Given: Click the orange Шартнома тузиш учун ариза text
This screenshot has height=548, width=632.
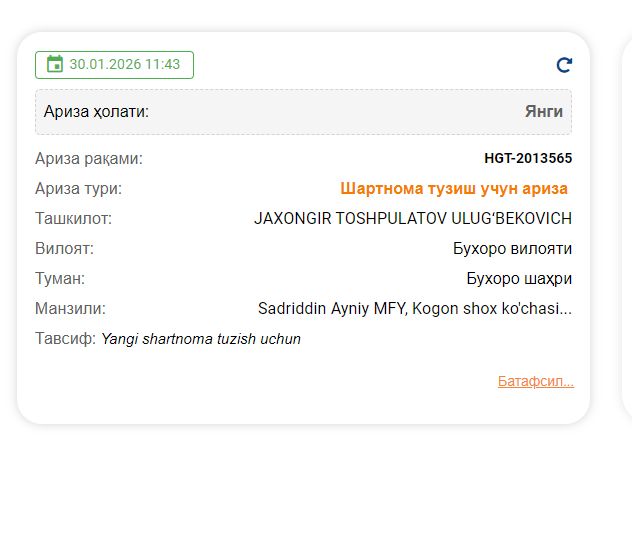Looking at the screenshot, I should pos(454,188).
